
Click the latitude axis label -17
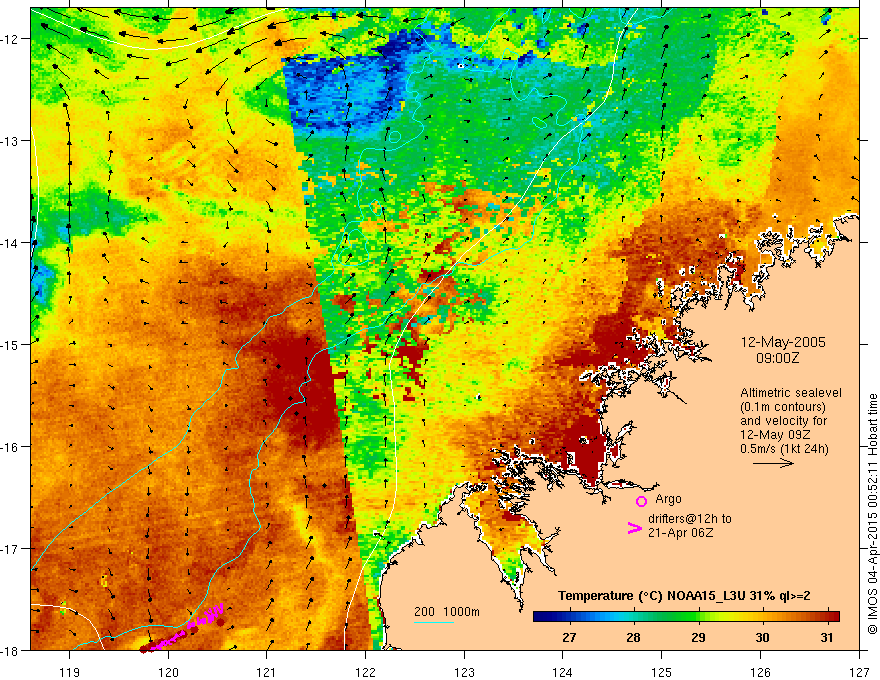10,548
